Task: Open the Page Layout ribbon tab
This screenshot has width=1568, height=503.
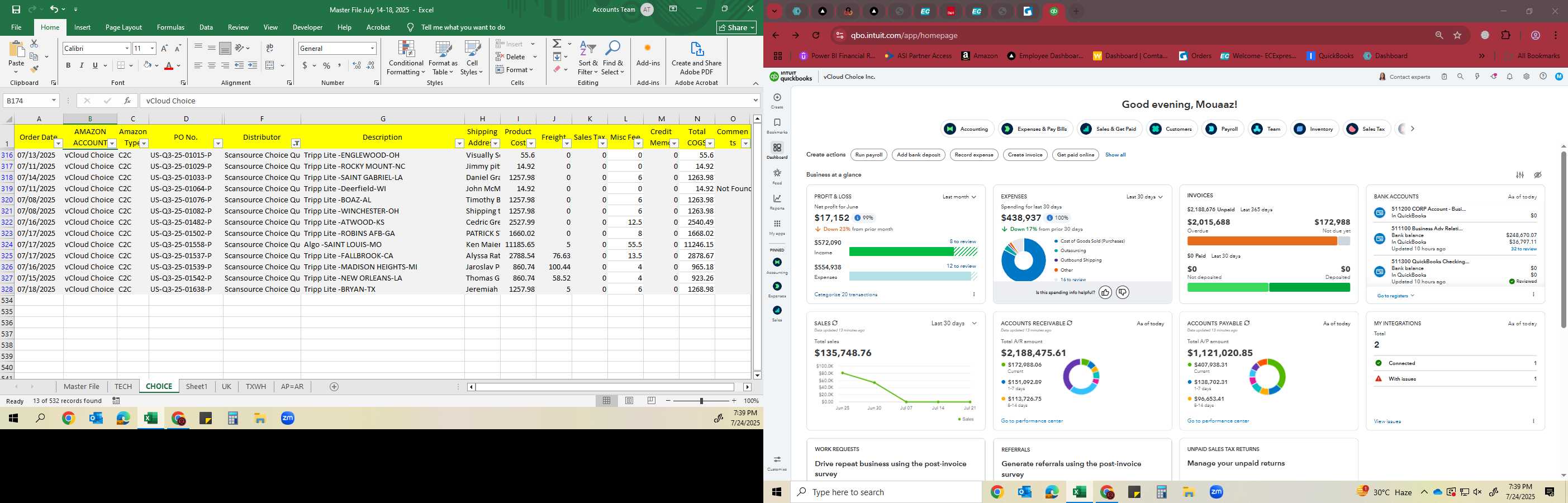Action: pyautogui.click(x=123, y=27)
